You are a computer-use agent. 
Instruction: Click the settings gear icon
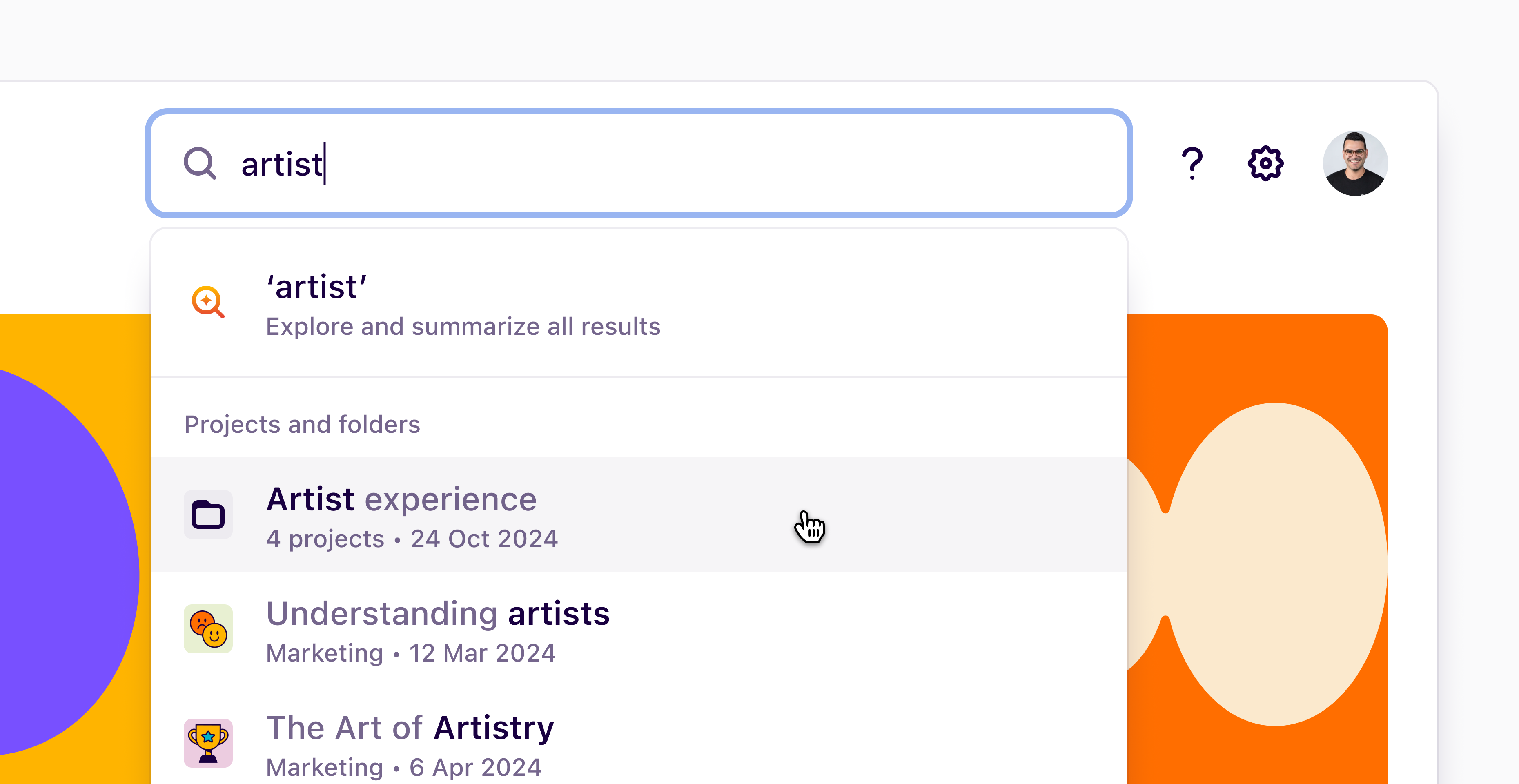point(1265,163)
